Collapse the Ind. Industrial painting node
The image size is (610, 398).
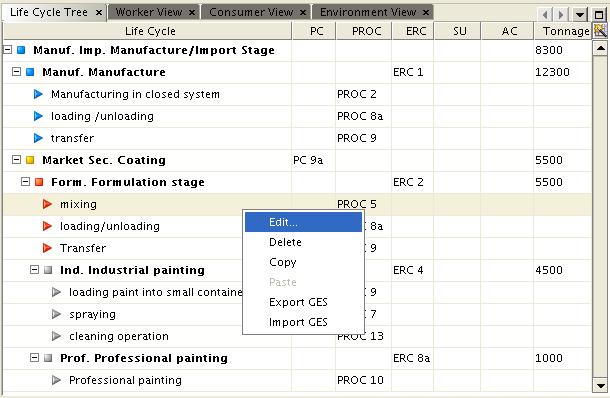click(34, 270)
